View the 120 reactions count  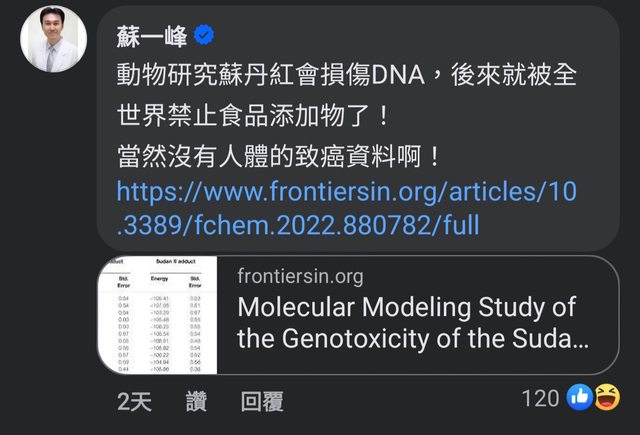(540, 399)
